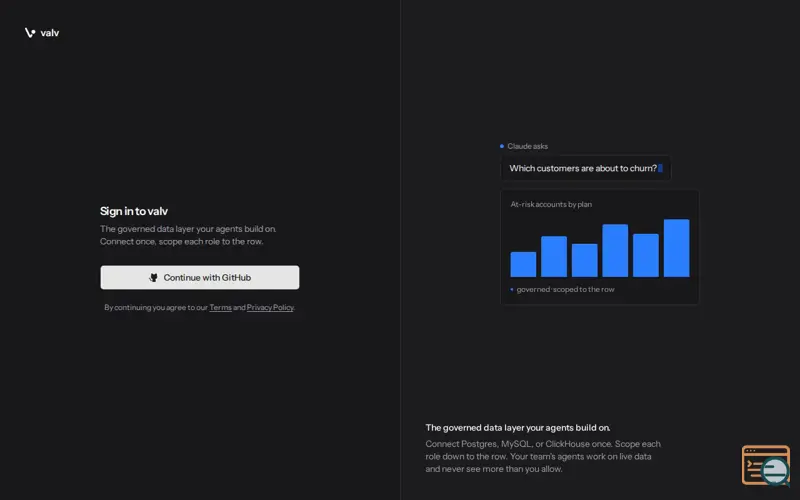Click the 'Sign in to valv' heading
Viewport: 800px width, 500px height.
coord(134,211)
